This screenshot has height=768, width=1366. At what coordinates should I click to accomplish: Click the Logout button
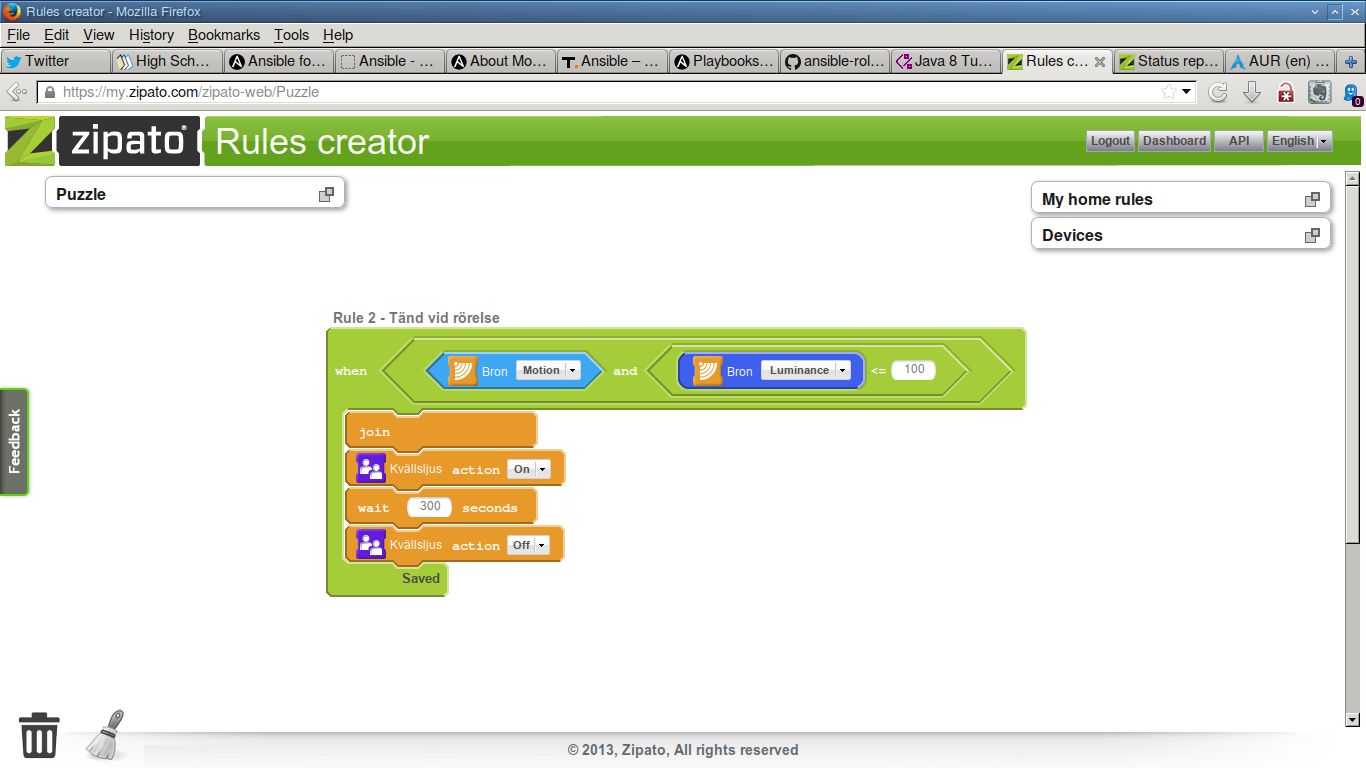point(1110,141)
